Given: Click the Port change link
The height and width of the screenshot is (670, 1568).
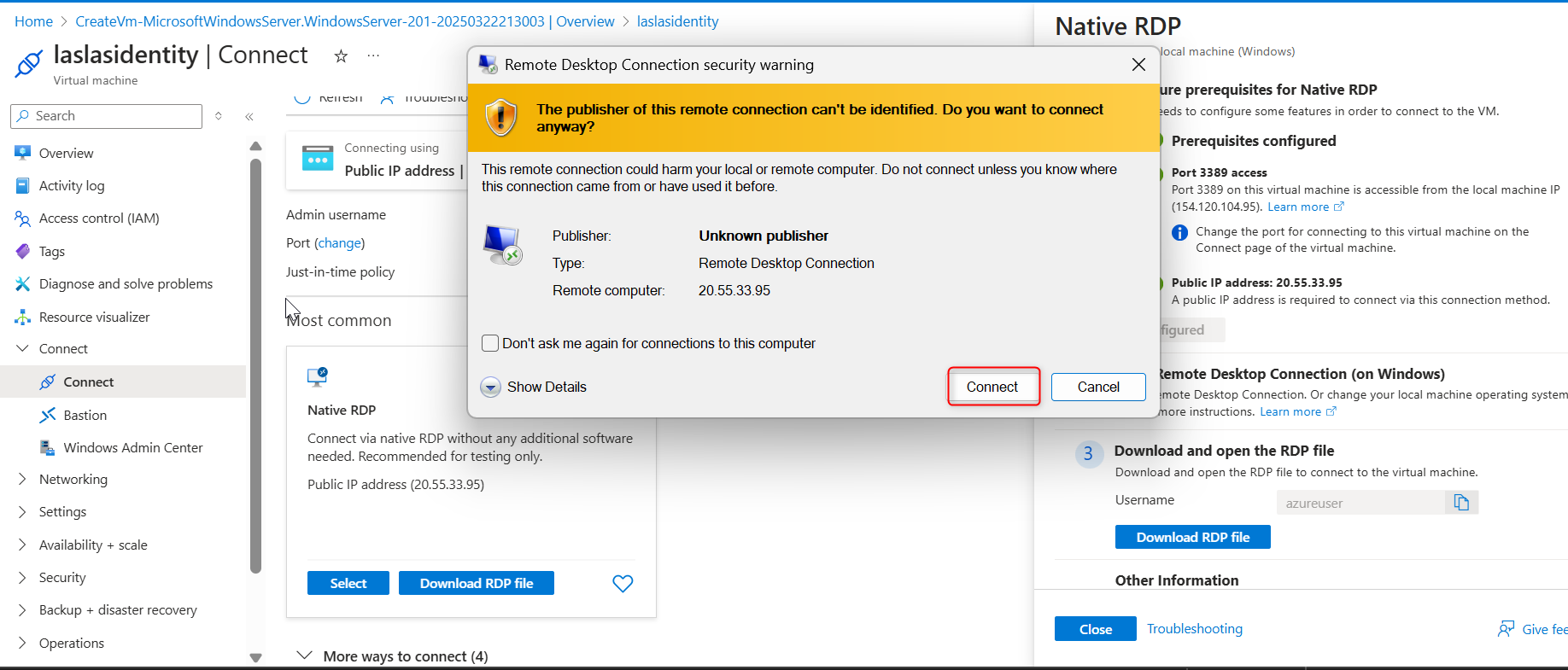Looking at the screenshot, I should click(339, 243).
